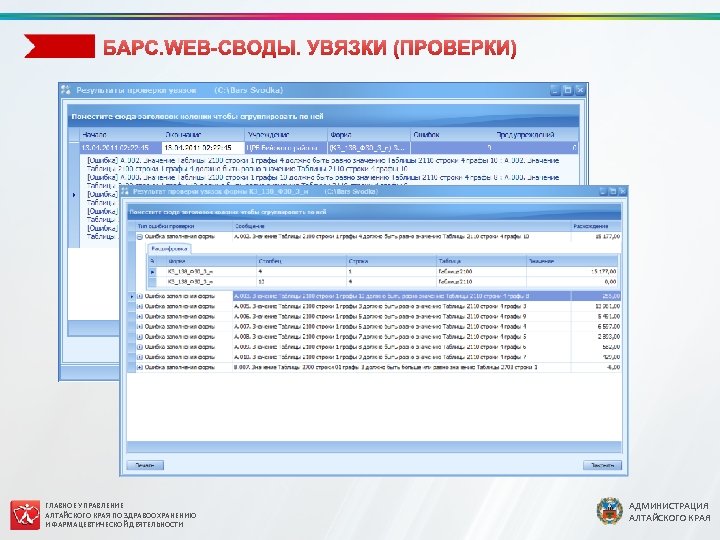The width and height of the screenshot is (720, 540).
Task: Expand the A.009 error row
Action: 140,347
